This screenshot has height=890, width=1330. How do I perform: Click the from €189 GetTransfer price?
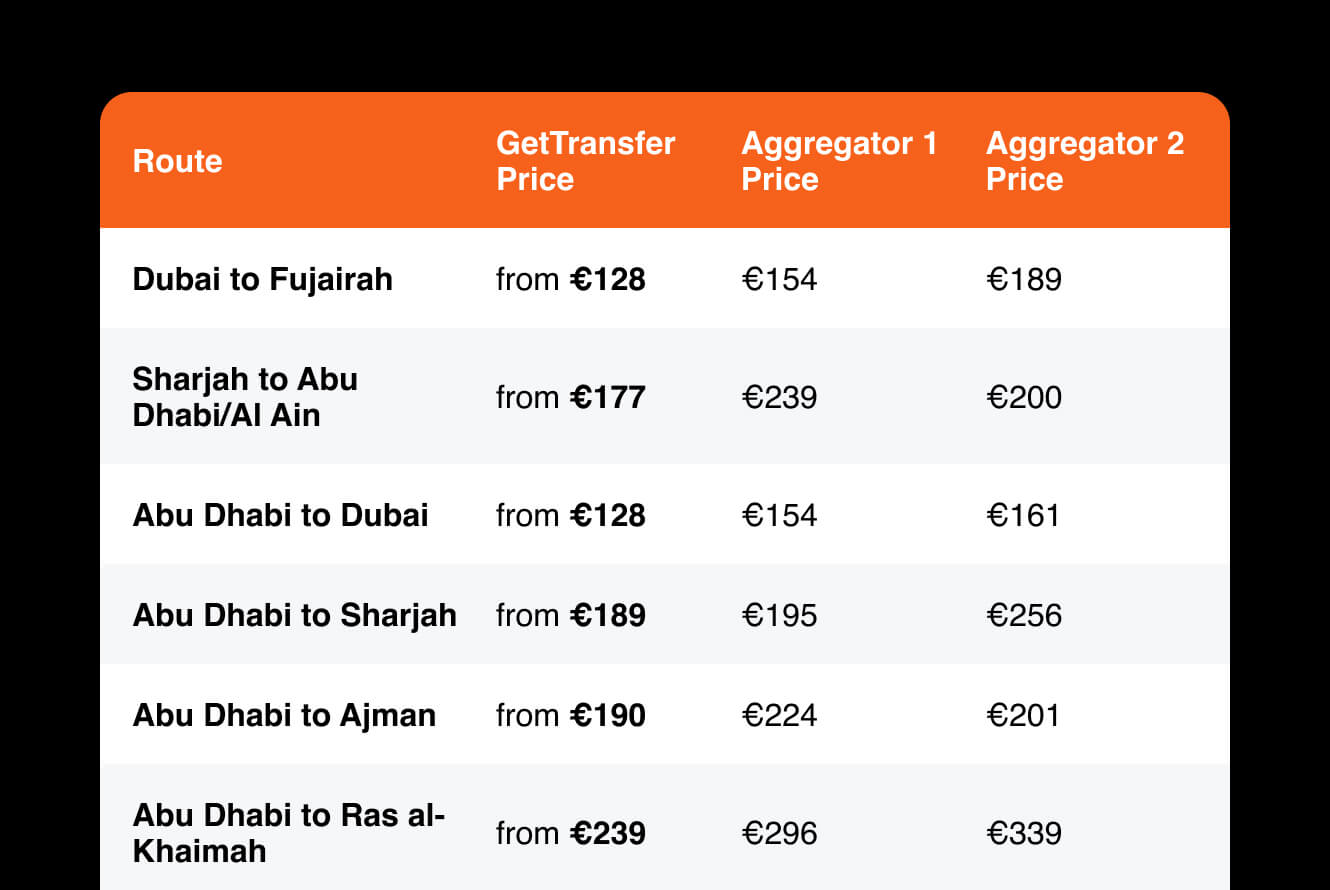(x=571, y=615)
